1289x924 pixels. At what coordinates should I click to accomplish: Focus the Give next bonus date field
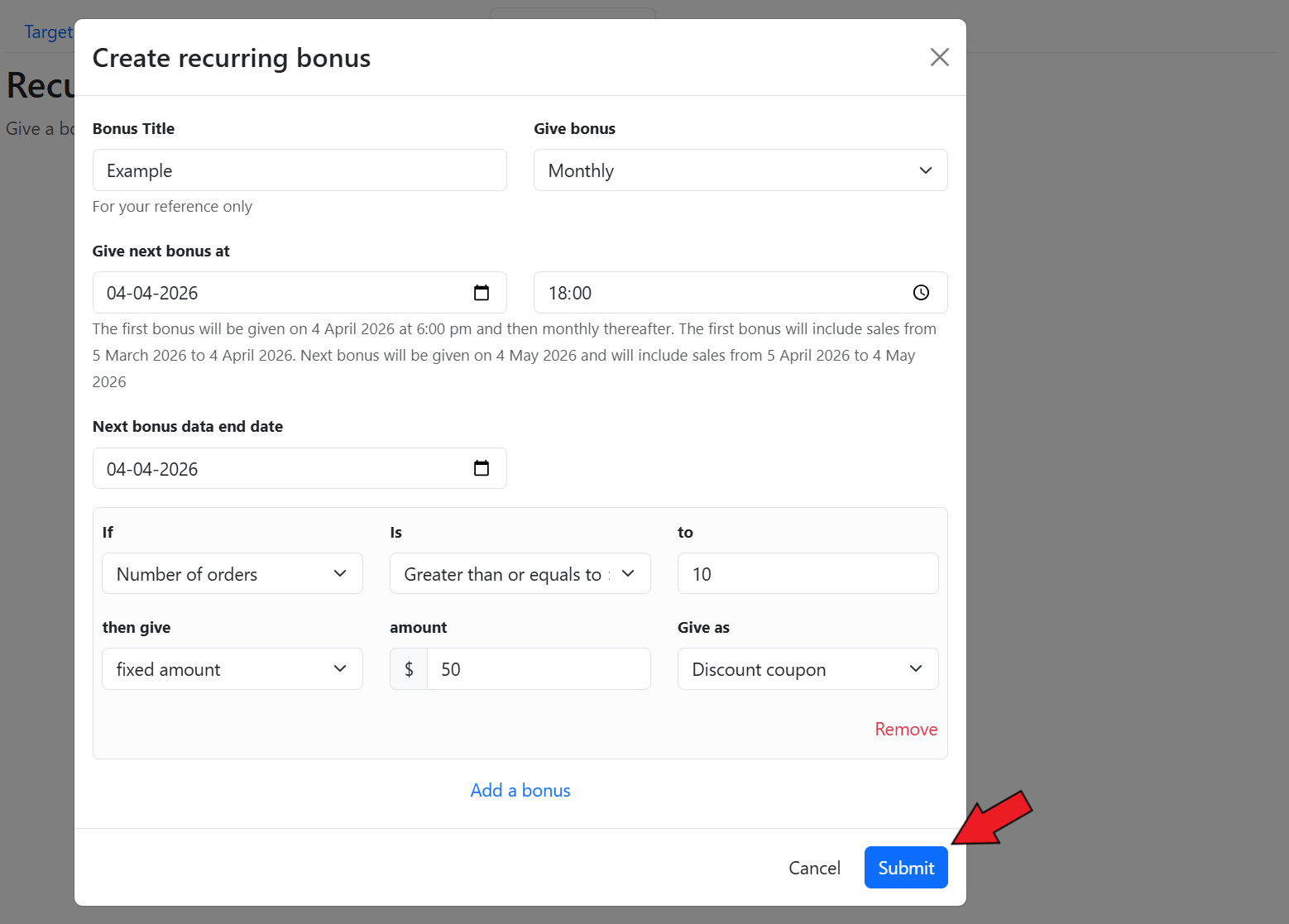coord(281,293)
